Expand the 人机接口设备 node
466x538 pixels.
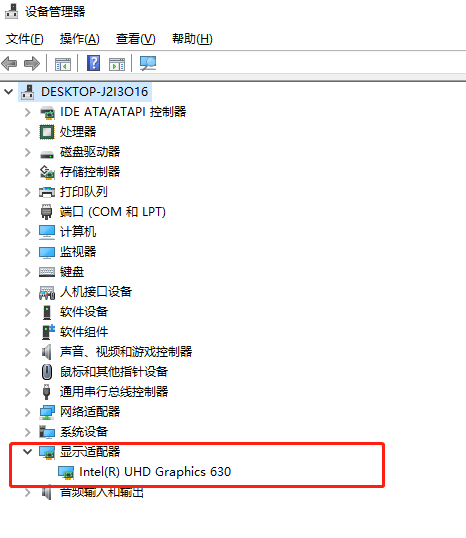[x=27, y=292]
